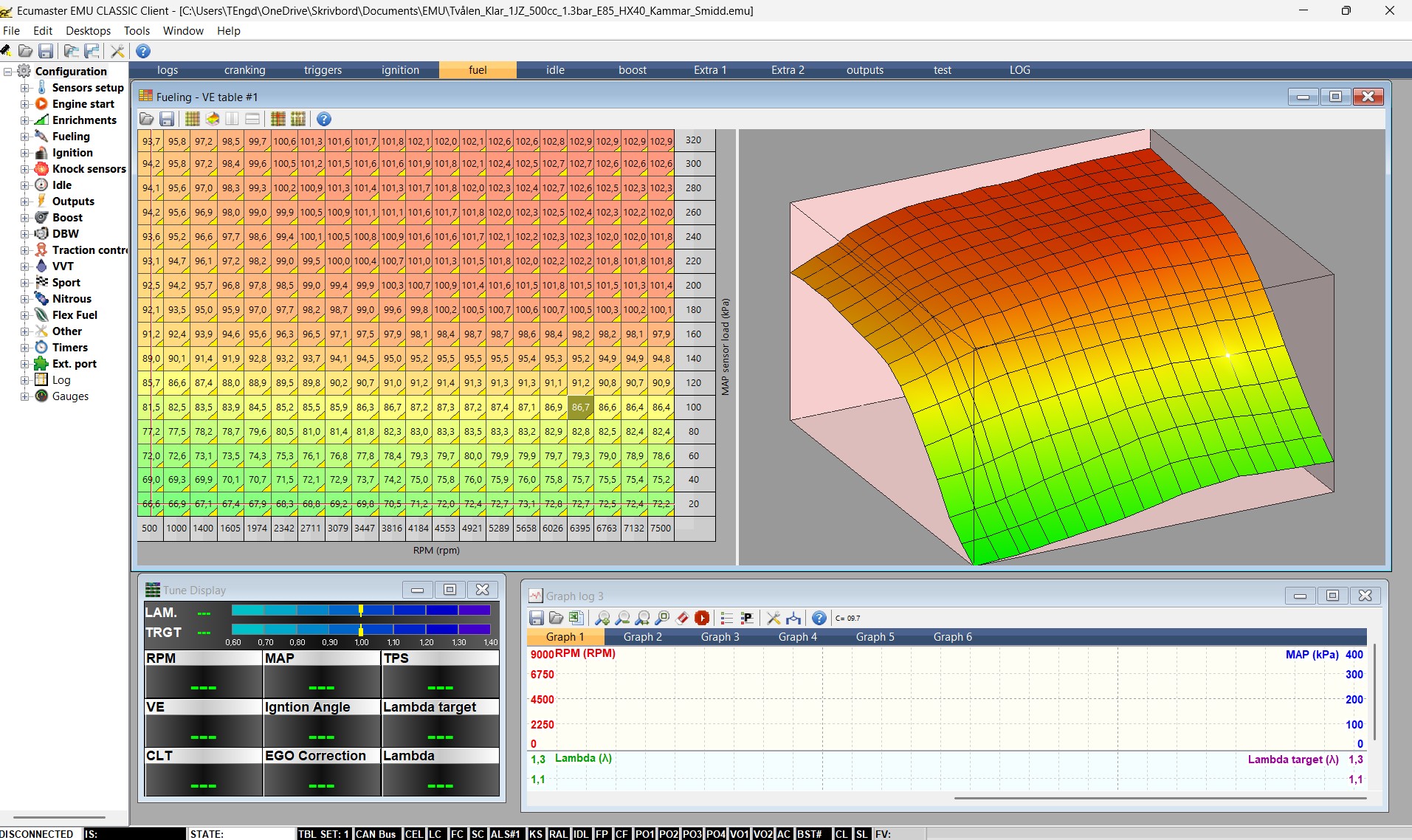Click the save desktop layout icon
Viewport: 1412px width, 840px height.
[92, 51]
